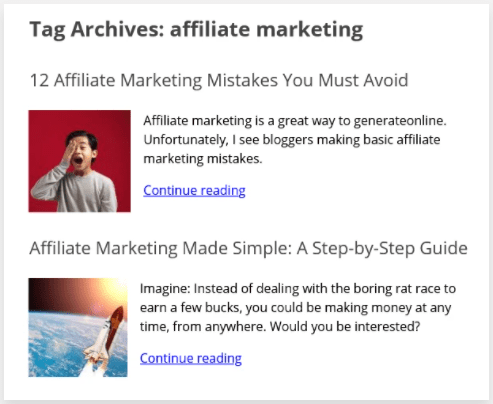Viewport: 493px width, 404px height.
Task: Click the "Tag Archives:" heading text
Action: pos(97,30)
